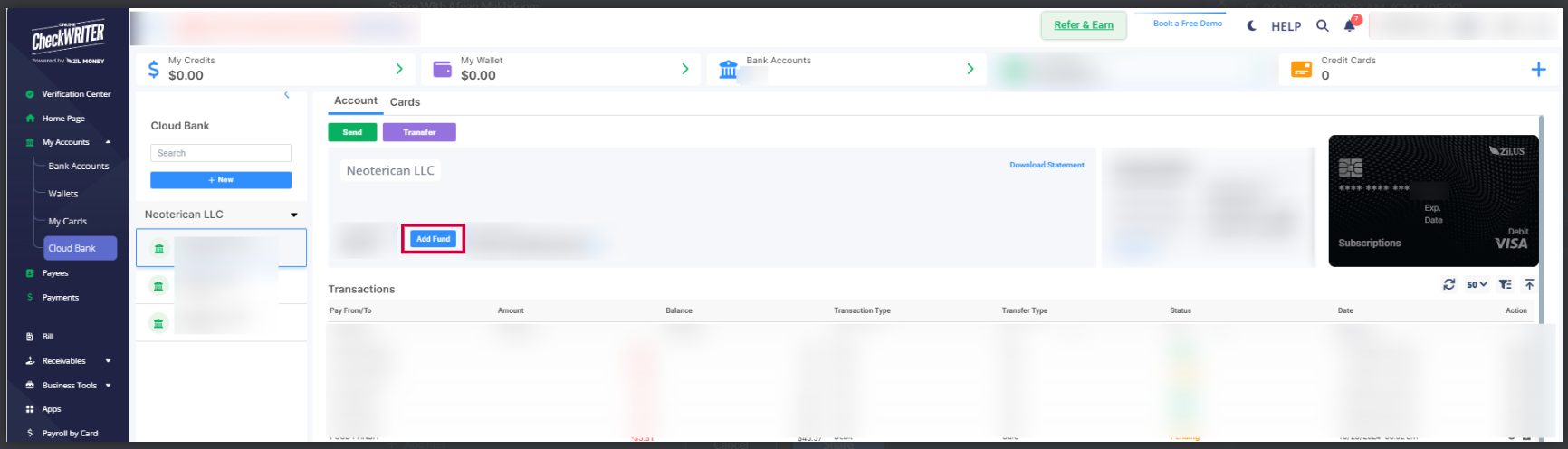Sort by Transfer Type column header
This screenshot has width=1568, height=449.
pos(1025,310)
